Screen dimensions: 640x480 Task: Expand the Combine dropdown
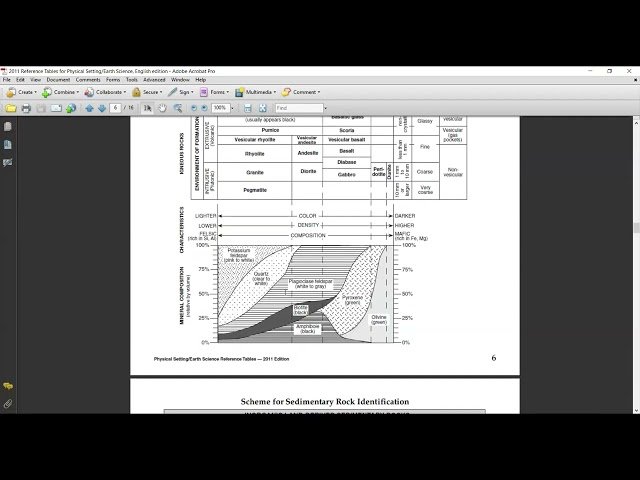tap(64, 92)
